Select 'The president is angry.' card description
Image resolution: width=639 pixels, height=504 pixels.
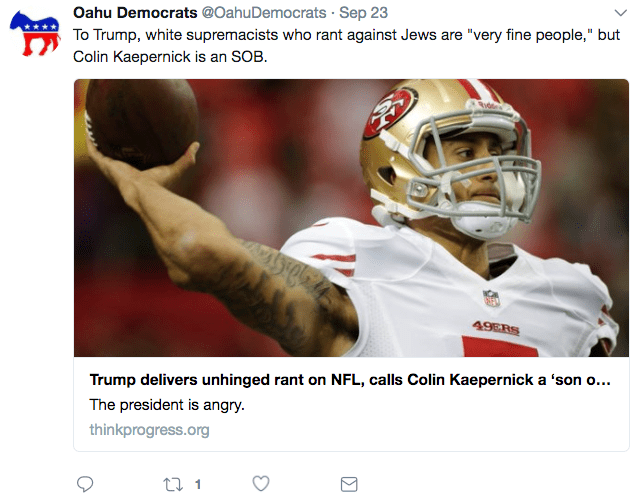pos(167,405)
